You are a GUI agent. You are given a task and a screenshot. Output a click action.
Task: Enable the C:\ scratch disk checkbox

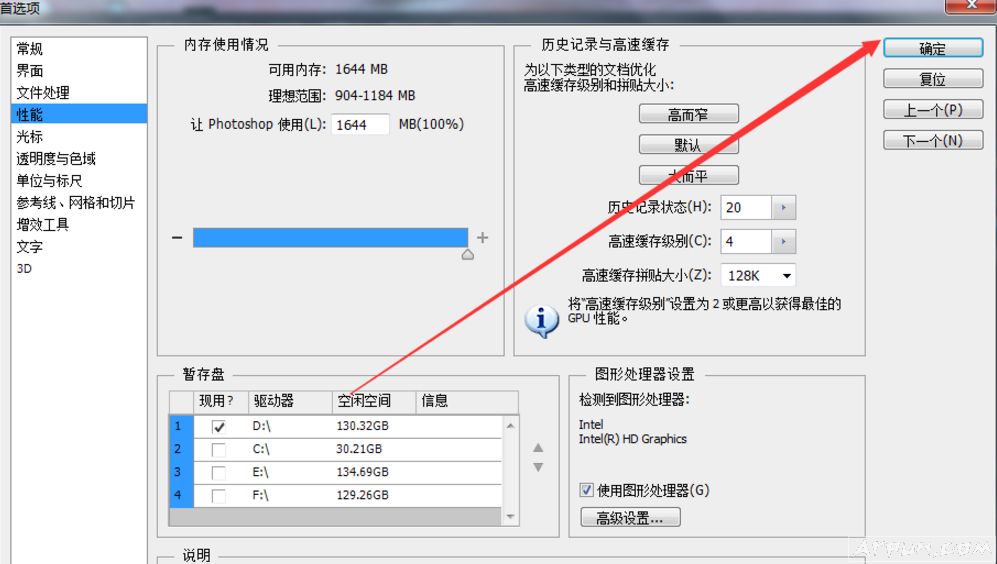219,450
